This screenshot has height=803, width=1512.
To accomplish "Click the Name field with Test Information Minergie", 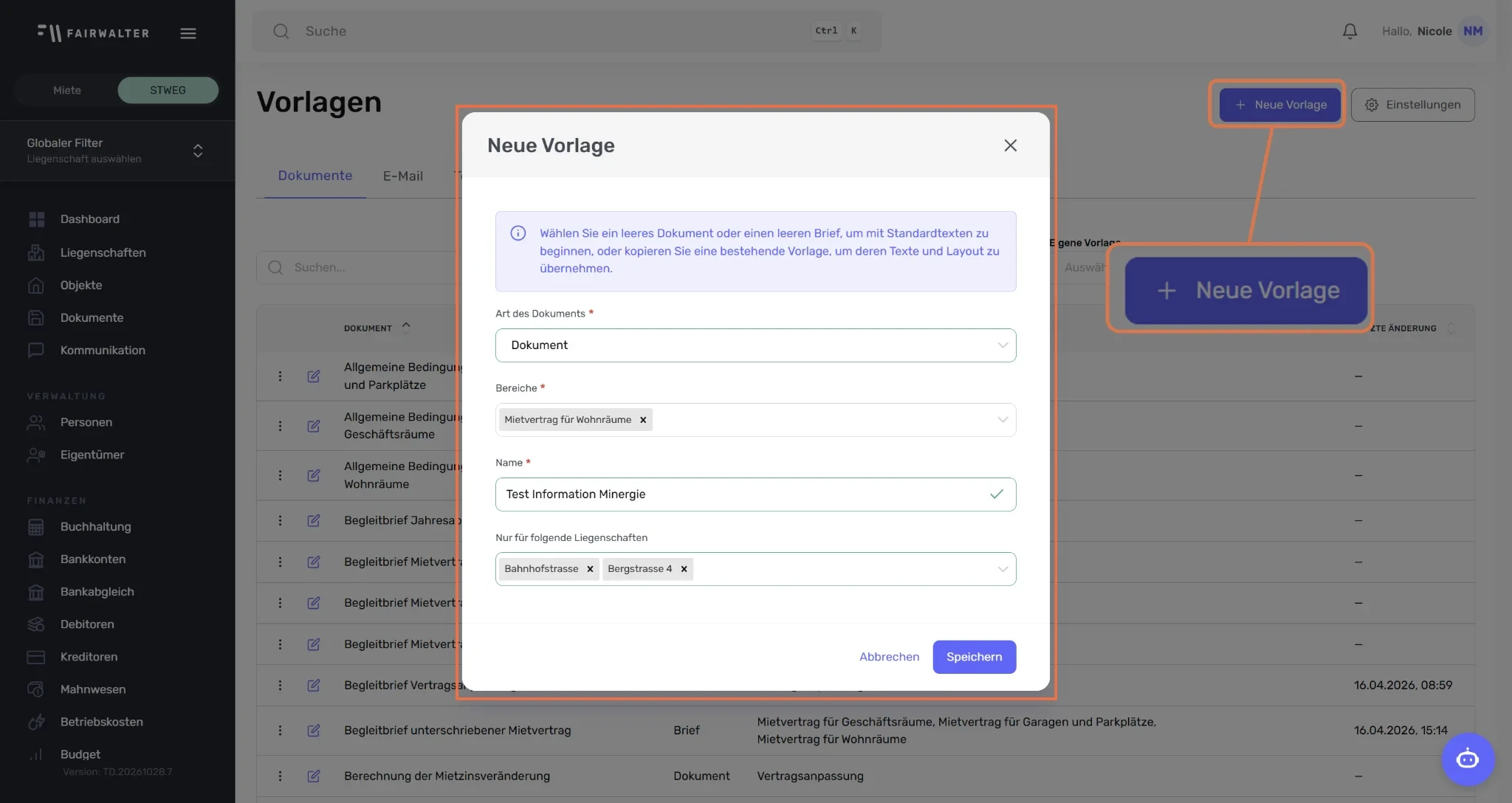I will [755, 494].
